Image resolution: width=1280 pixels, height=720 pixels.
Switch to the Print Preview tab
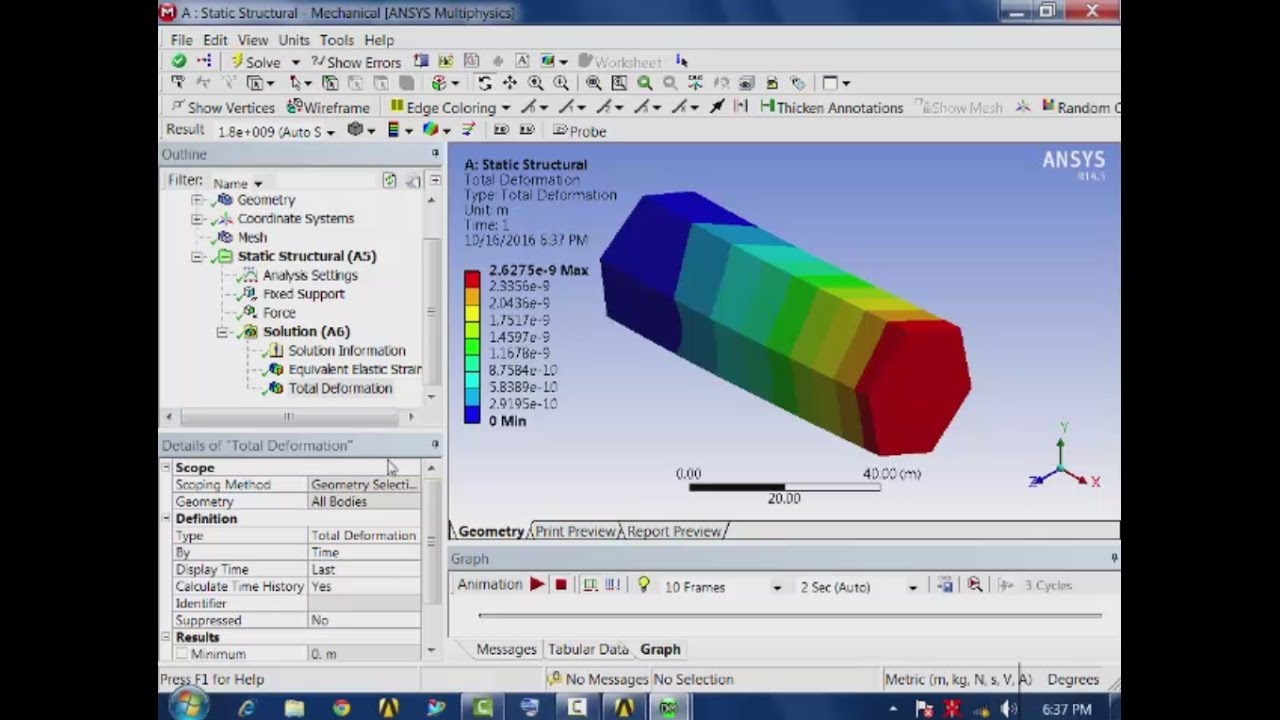click(575, 532)
